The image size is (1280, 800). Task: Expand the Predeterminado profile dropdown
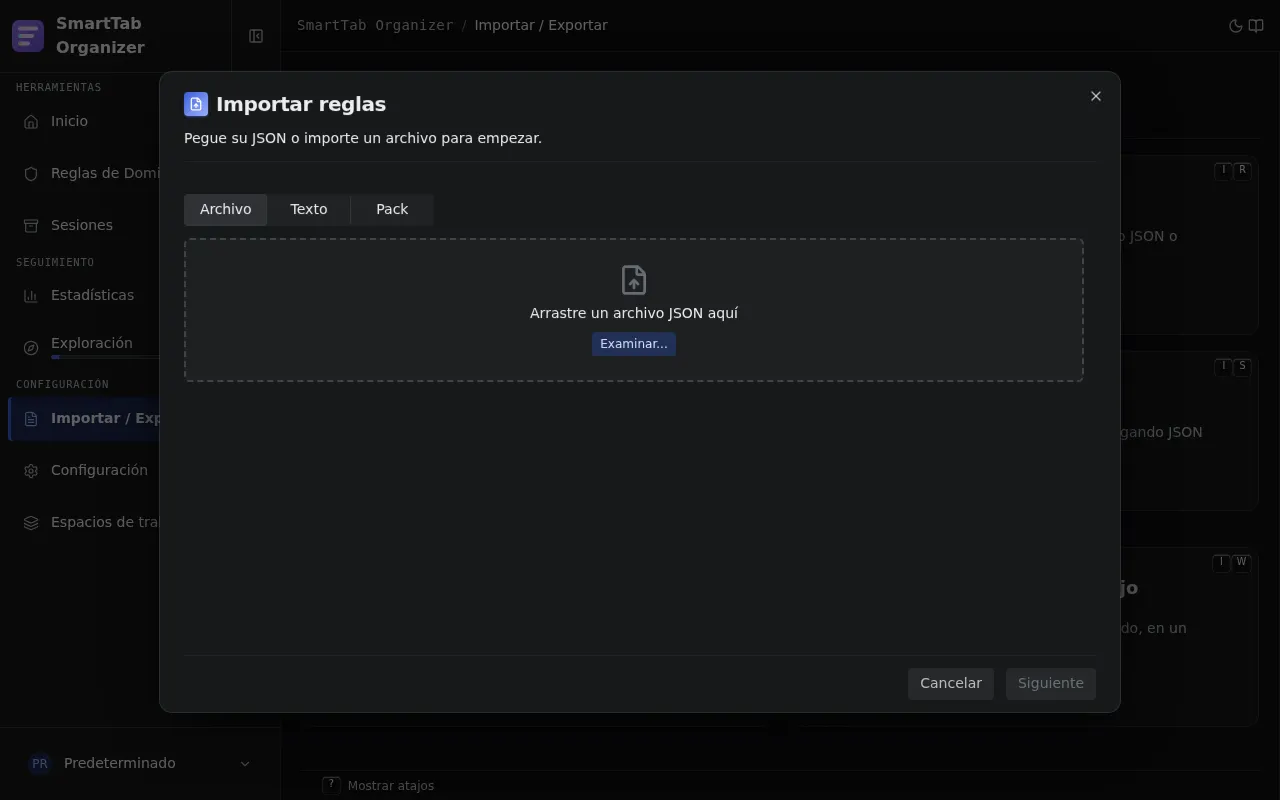click(245, 763)
